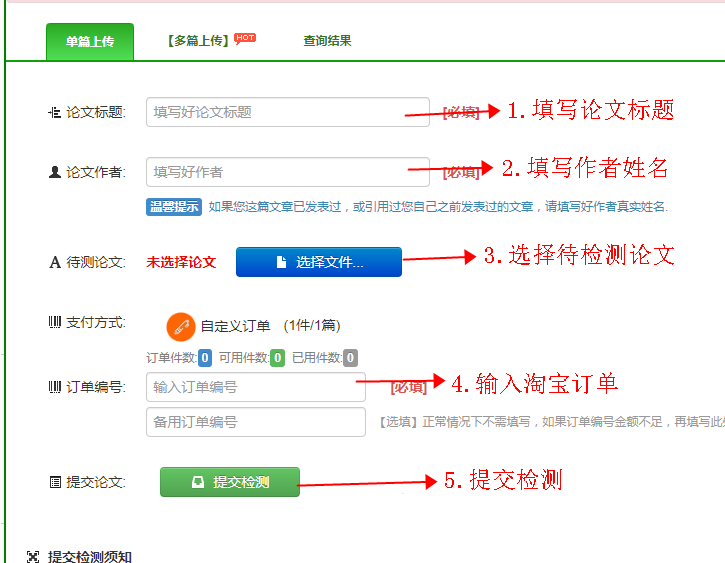Click the green 提交检测 button
The height and width of the screenshot is (563, 725).
point(230,482)
